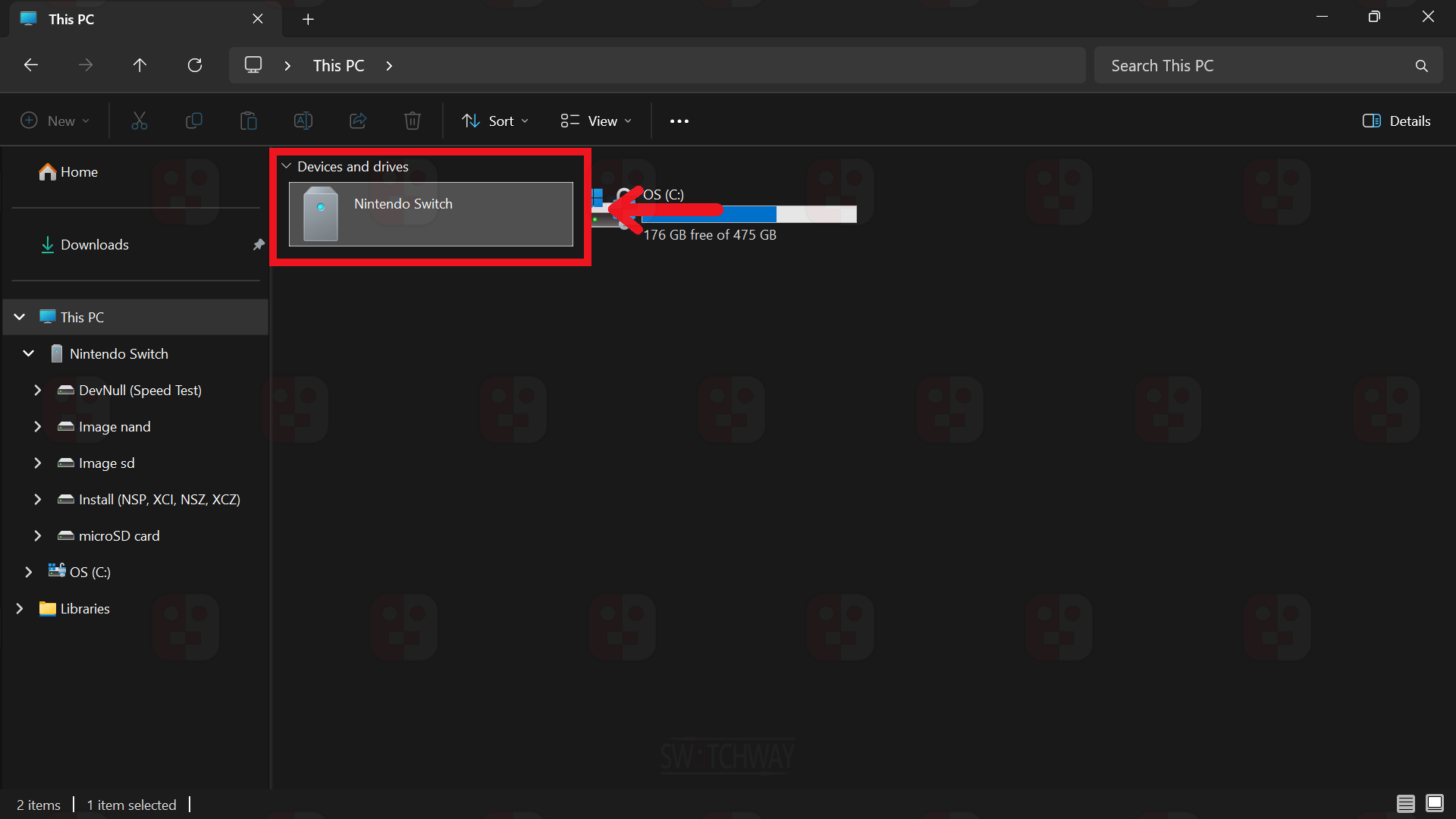
Task: Click the Copy icon in toolbar
Action: (x=194, y=121)
